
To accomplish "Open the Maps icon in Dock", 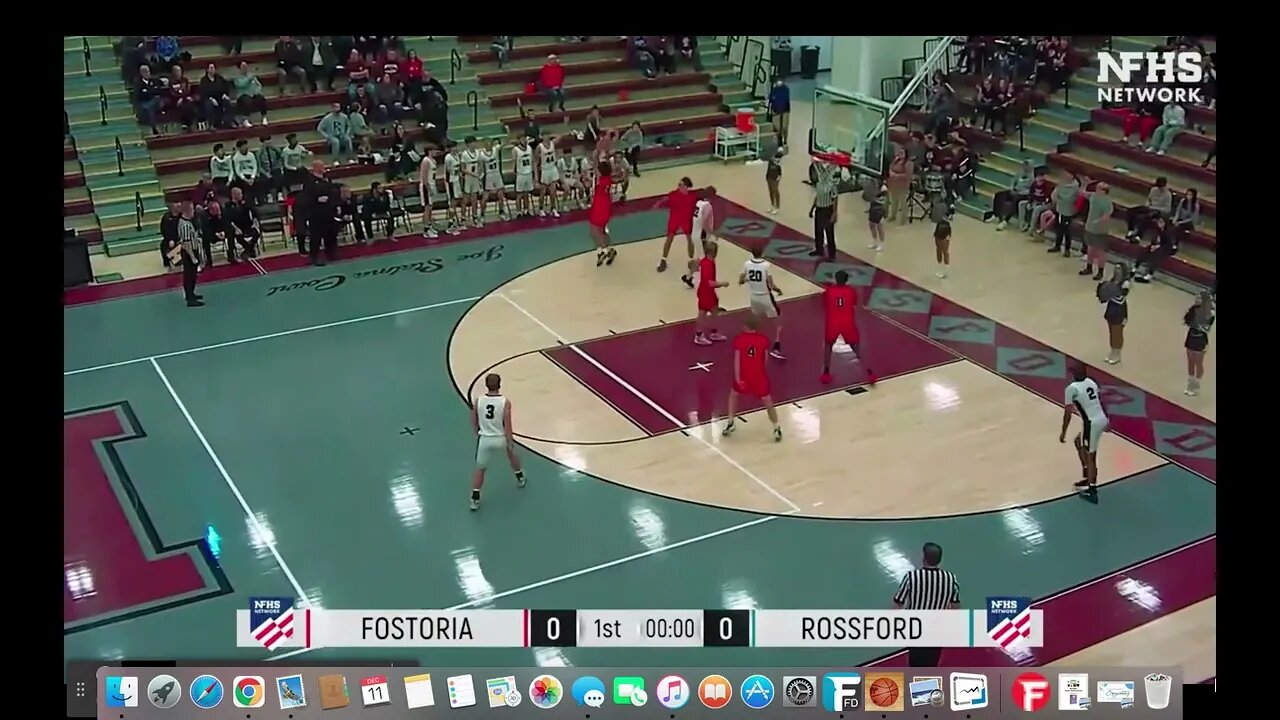I will coord(503,691).
